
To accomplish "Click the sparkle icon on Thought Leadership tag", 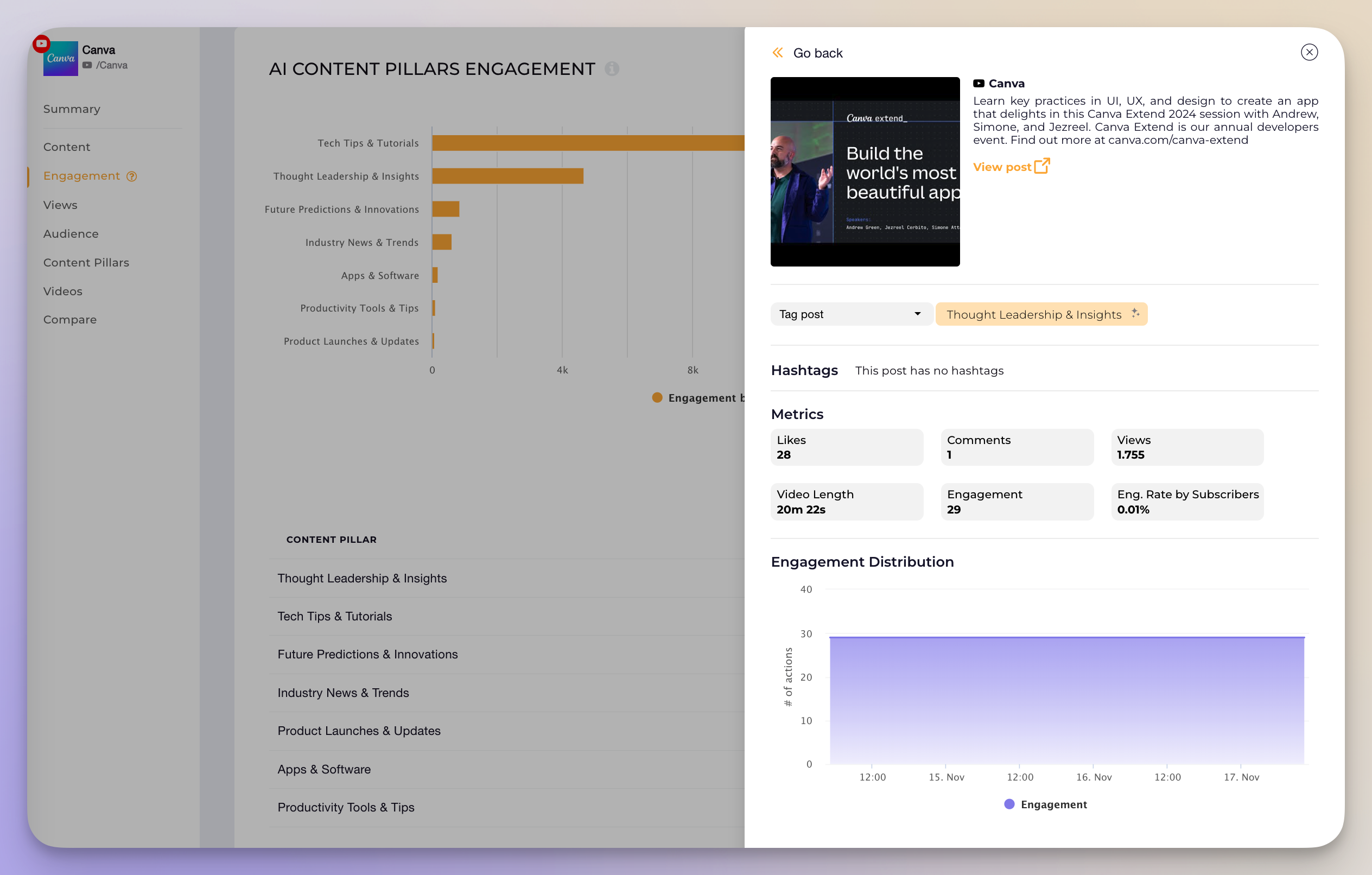I will (x=1135, y=313).
